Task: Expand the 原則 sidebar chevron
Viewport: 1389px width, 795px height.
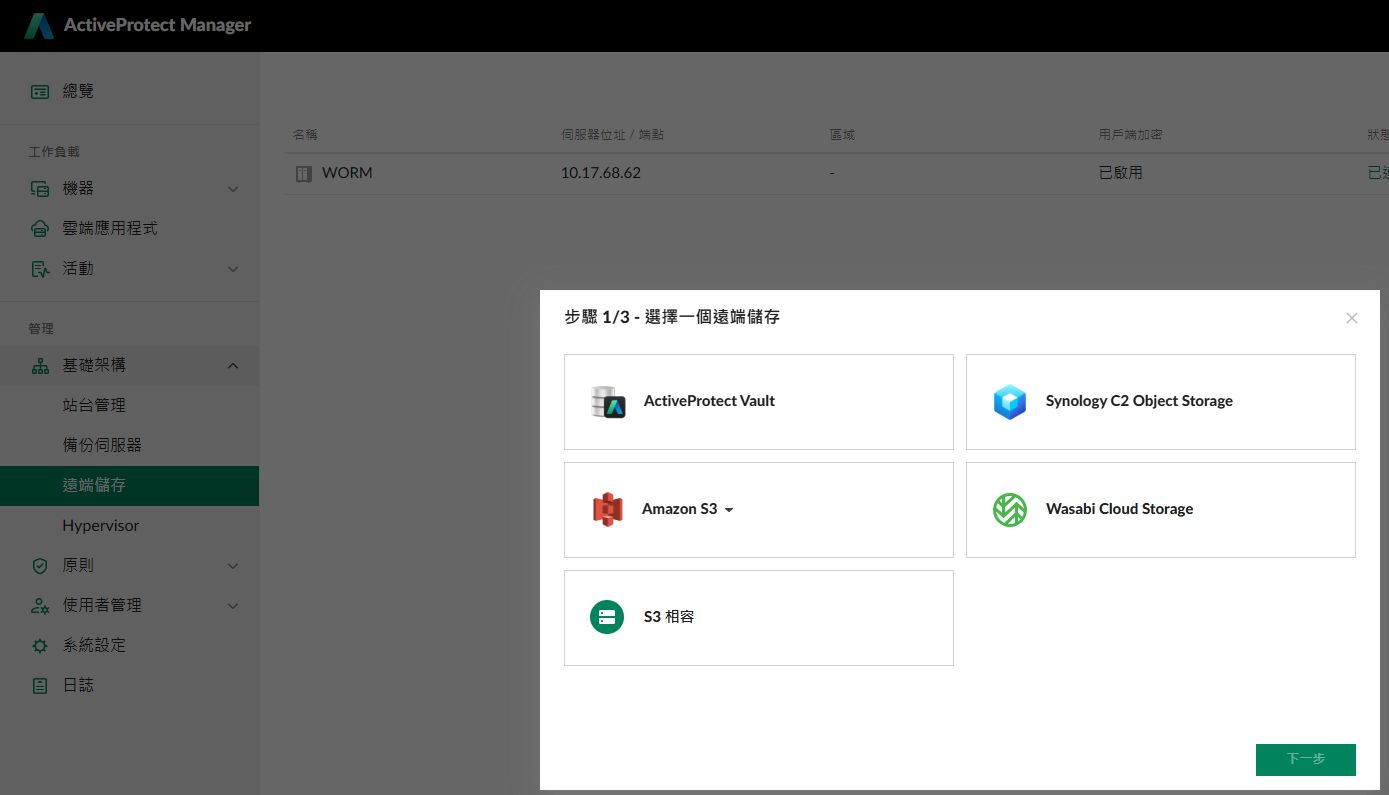Action: pos(233,566)
